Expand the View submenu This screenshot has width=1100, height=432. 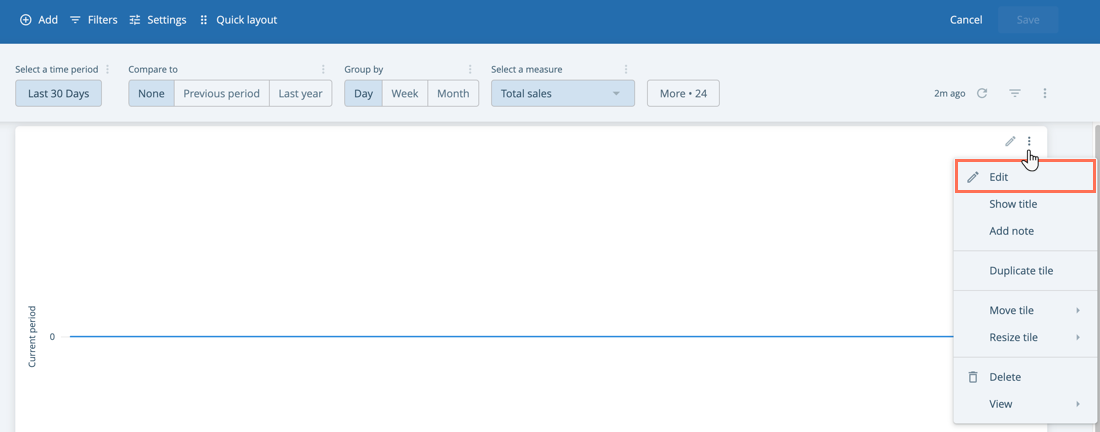tap(1024, 404)
